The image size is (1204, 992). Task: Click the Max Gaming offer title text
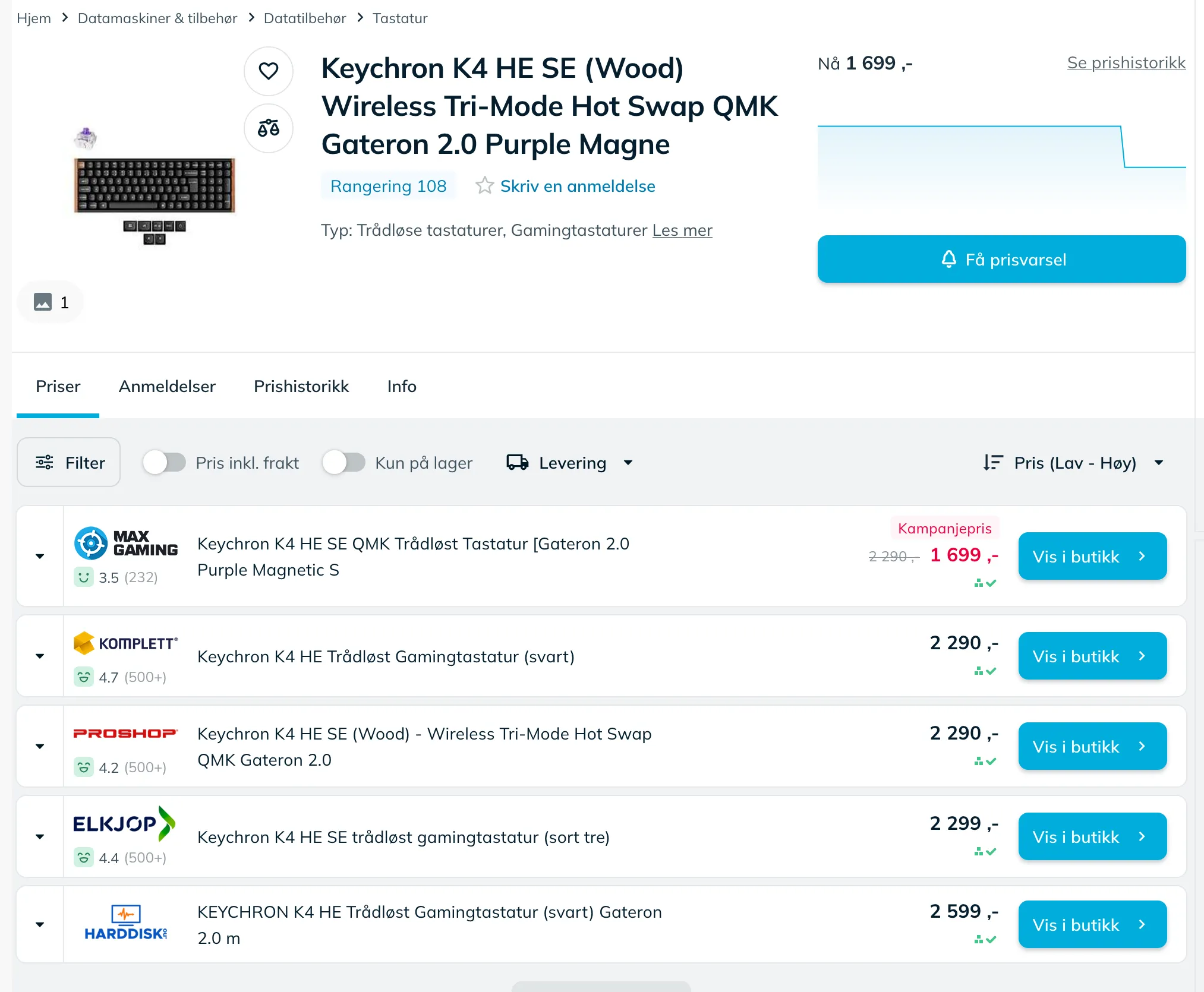click(x=414, y=557)
